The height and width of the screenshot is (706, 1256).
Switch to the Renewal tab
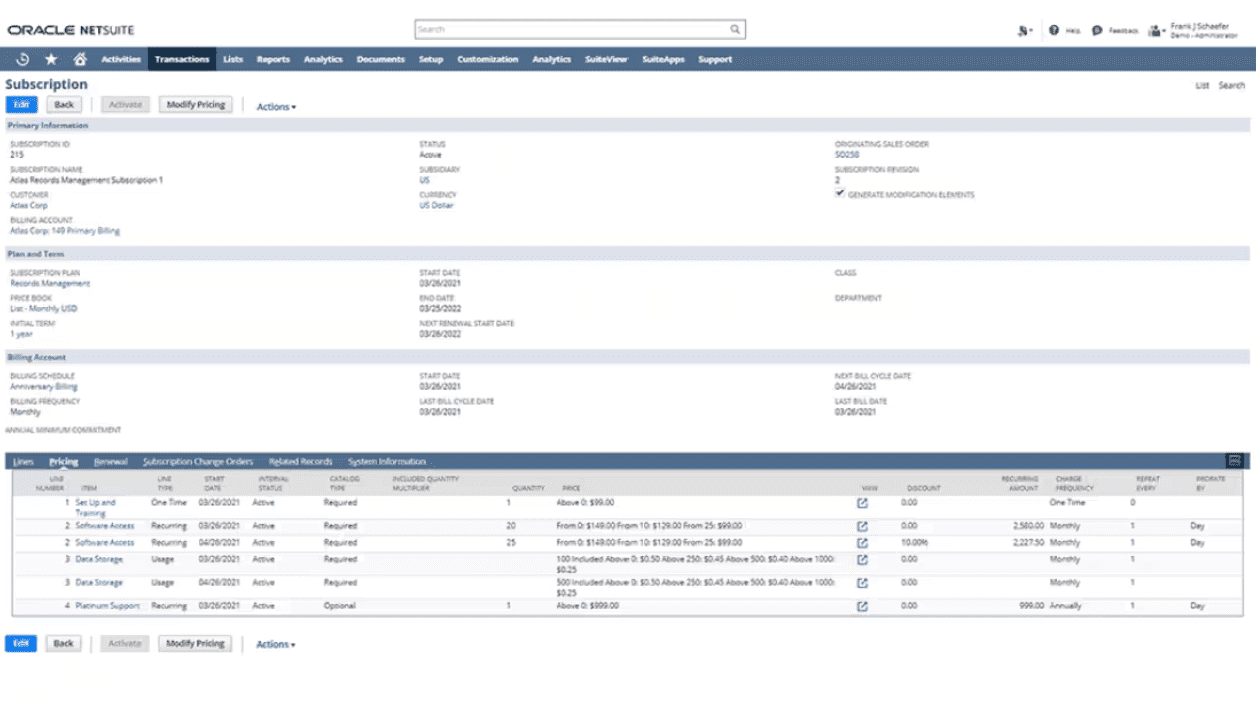[x=110, y=462]
